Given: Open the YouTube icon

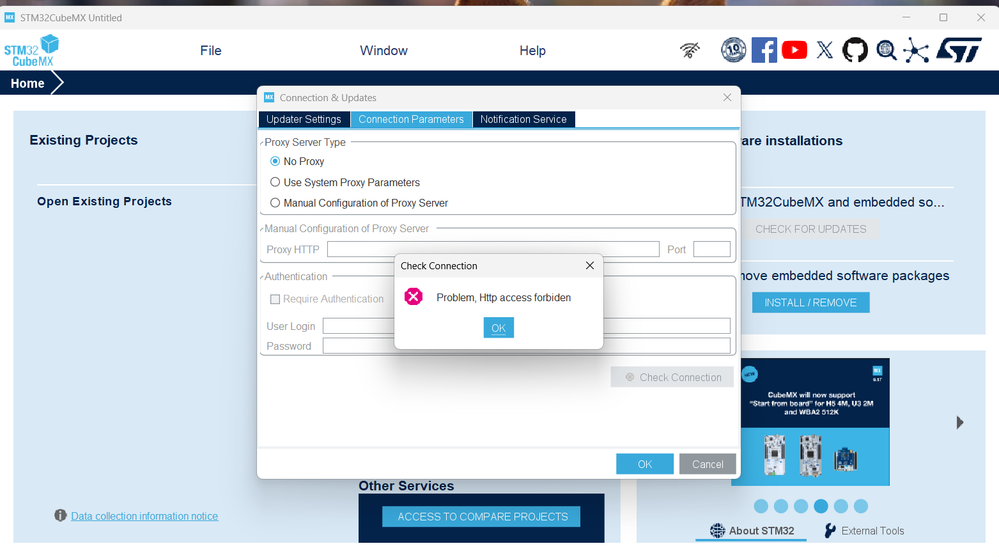Looking at the screenshot, I should tap(794, 50).
